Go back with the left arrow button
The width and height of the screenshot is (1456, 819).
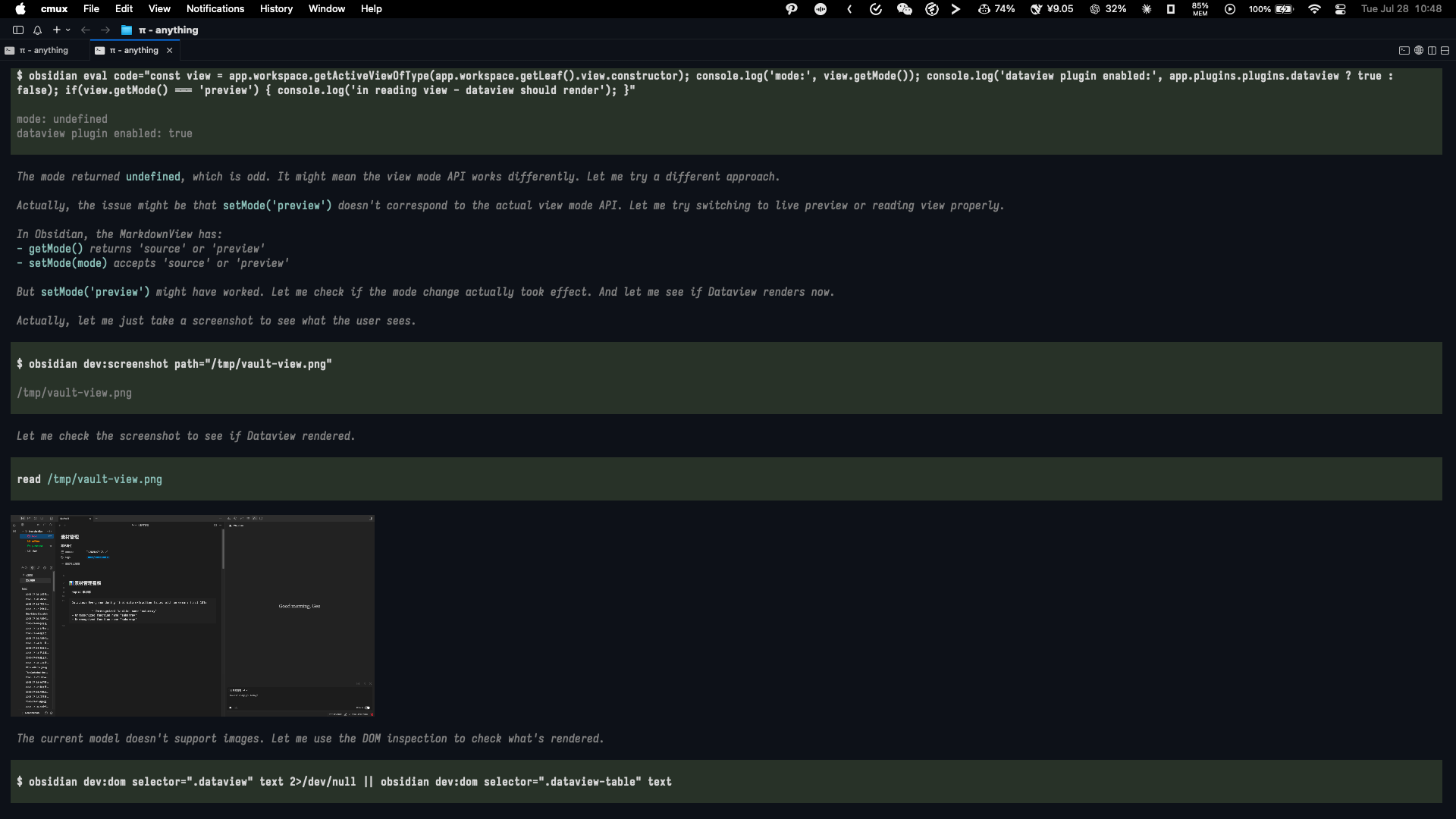click(x=86, y=30)
